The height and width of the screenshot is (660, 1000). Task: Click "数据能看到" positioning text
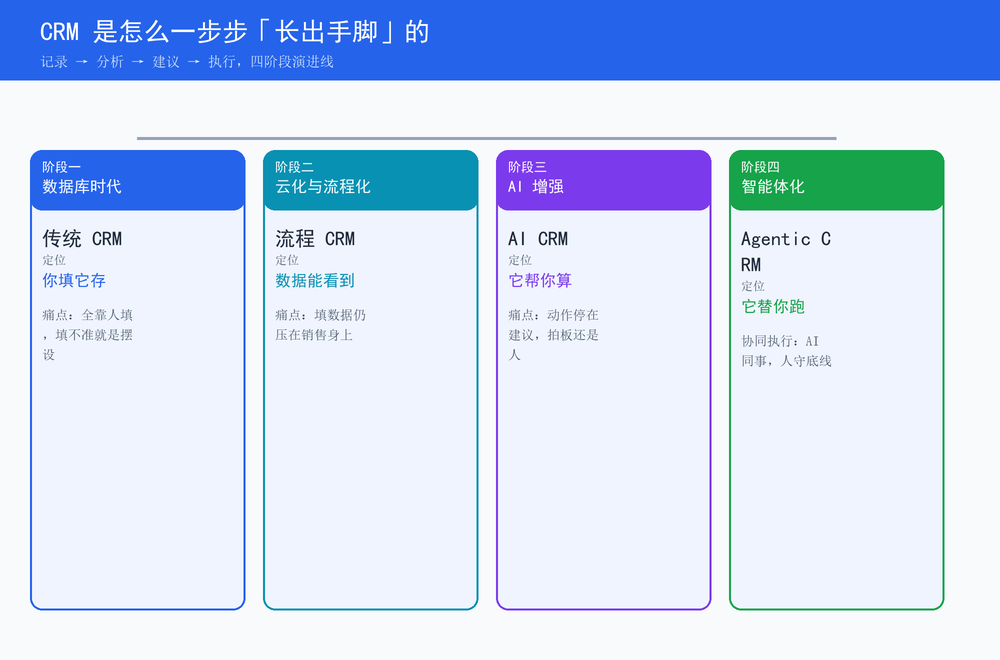[x=314, y=281]
